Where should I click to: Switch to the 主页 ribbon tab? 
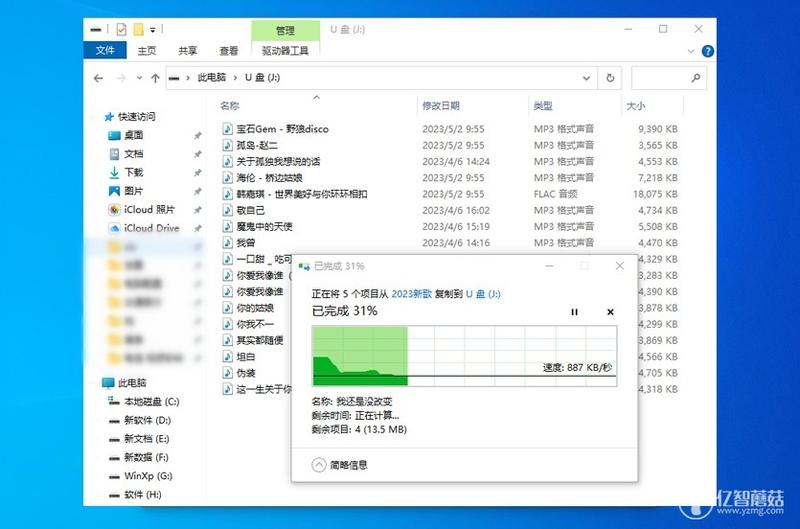pyautogui.click(x=146, y=51)
